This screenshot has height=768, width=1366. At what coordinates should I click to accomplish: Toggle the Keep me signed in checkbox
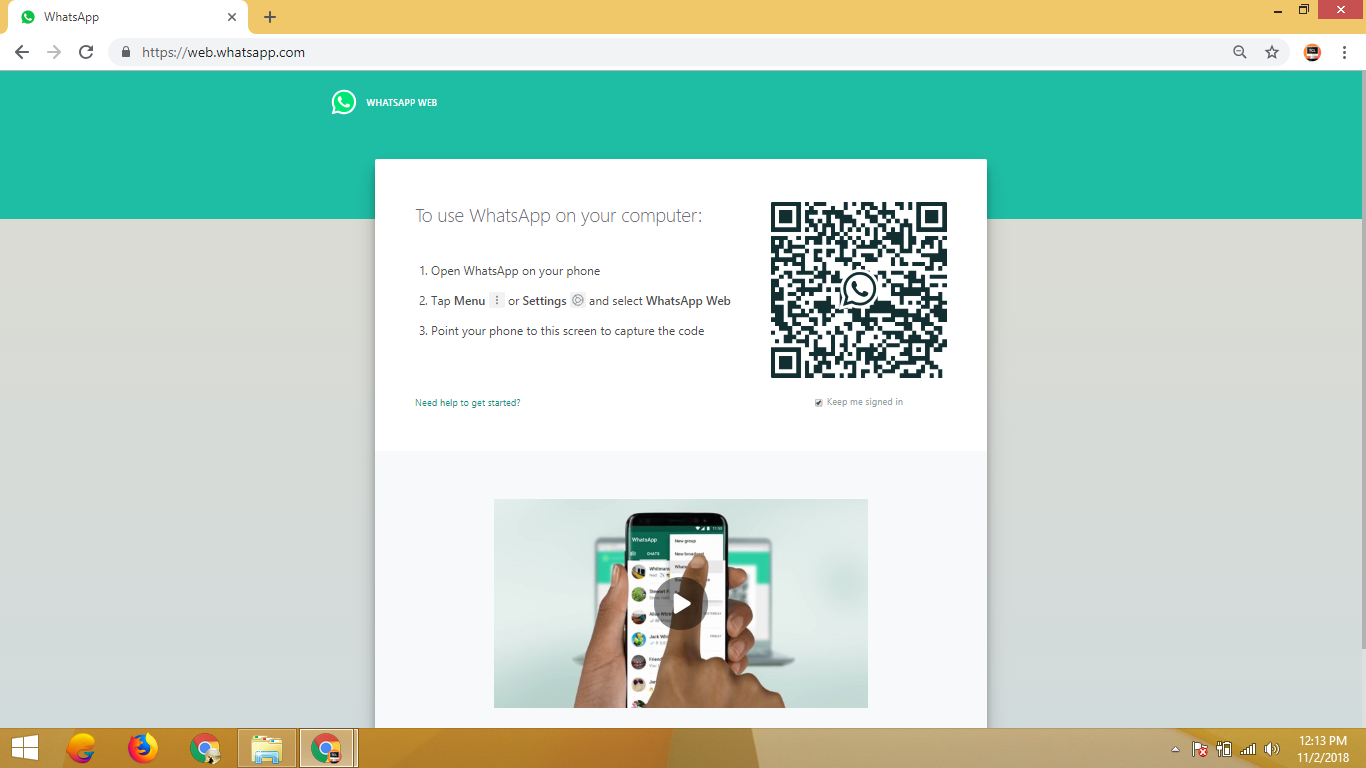tap(819, 403)
